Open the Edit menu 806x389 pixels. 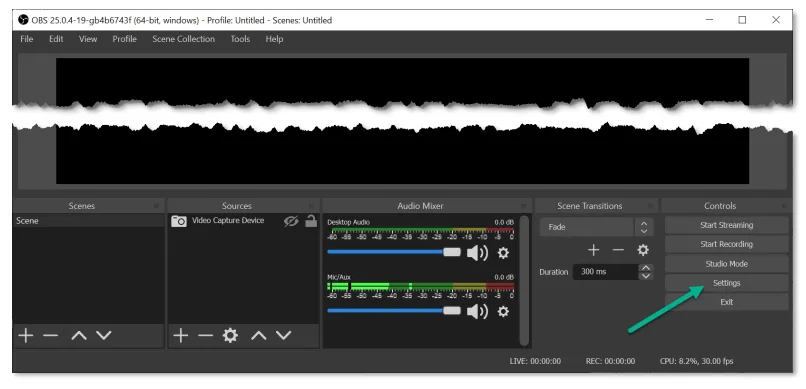pyautogui.click(x=56, y=39)
